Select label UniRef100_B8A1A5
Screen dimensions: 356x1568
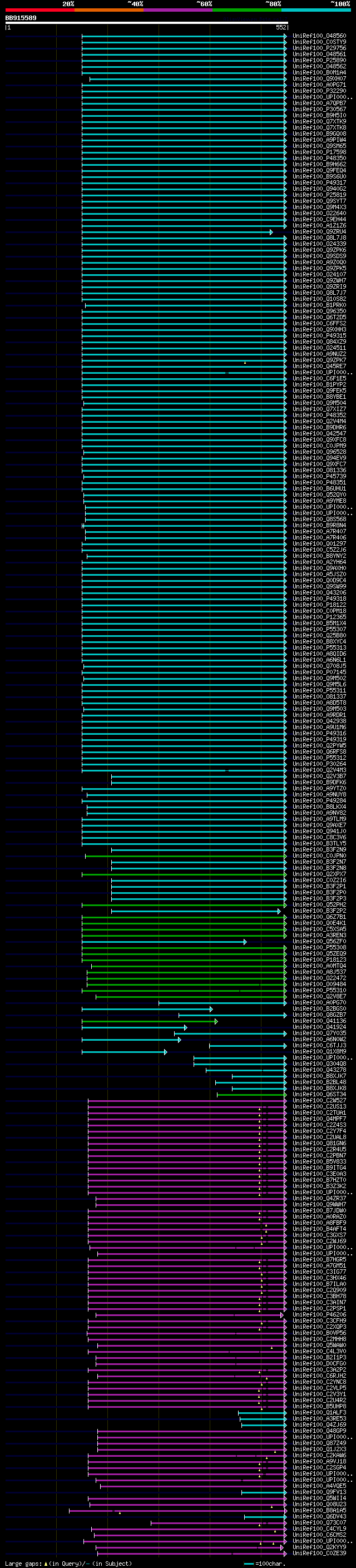[x=319, y=1511]
